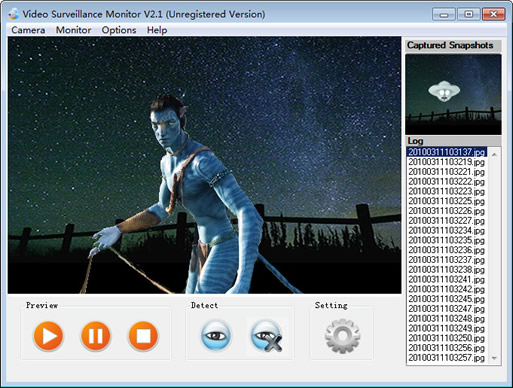Maximize the Video Surveillance Monitor window
This screenshot has height=388, width=513.
(x=469, y=14)
